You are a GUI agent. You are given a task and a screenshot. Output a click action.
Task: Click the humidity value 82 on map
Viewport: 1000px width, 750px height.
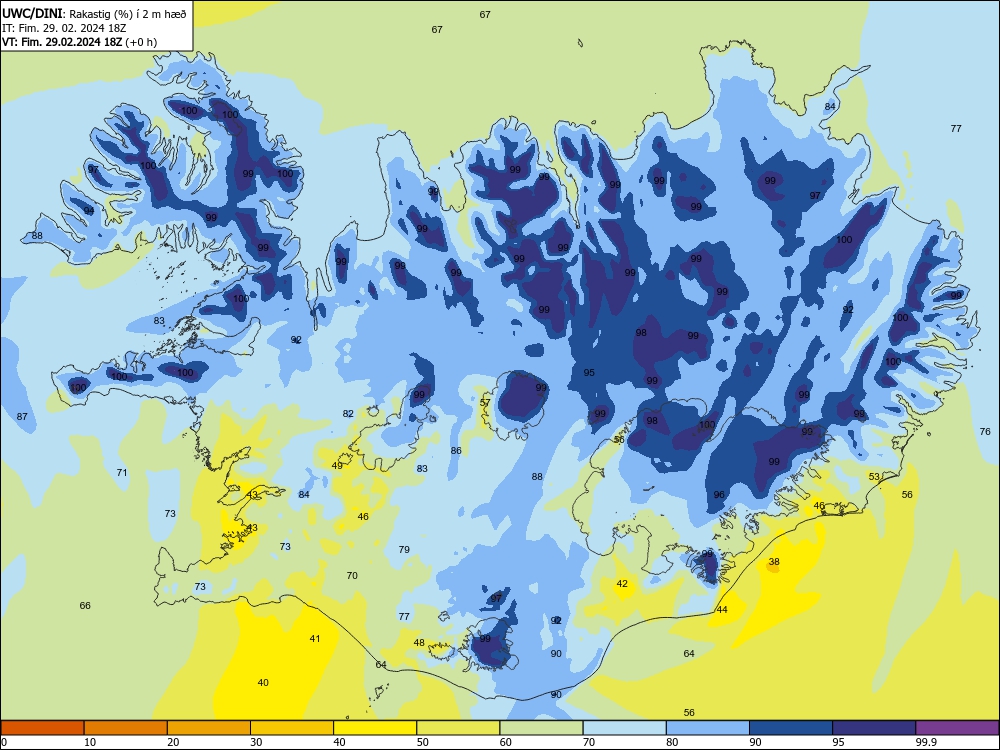click(348, 413)
